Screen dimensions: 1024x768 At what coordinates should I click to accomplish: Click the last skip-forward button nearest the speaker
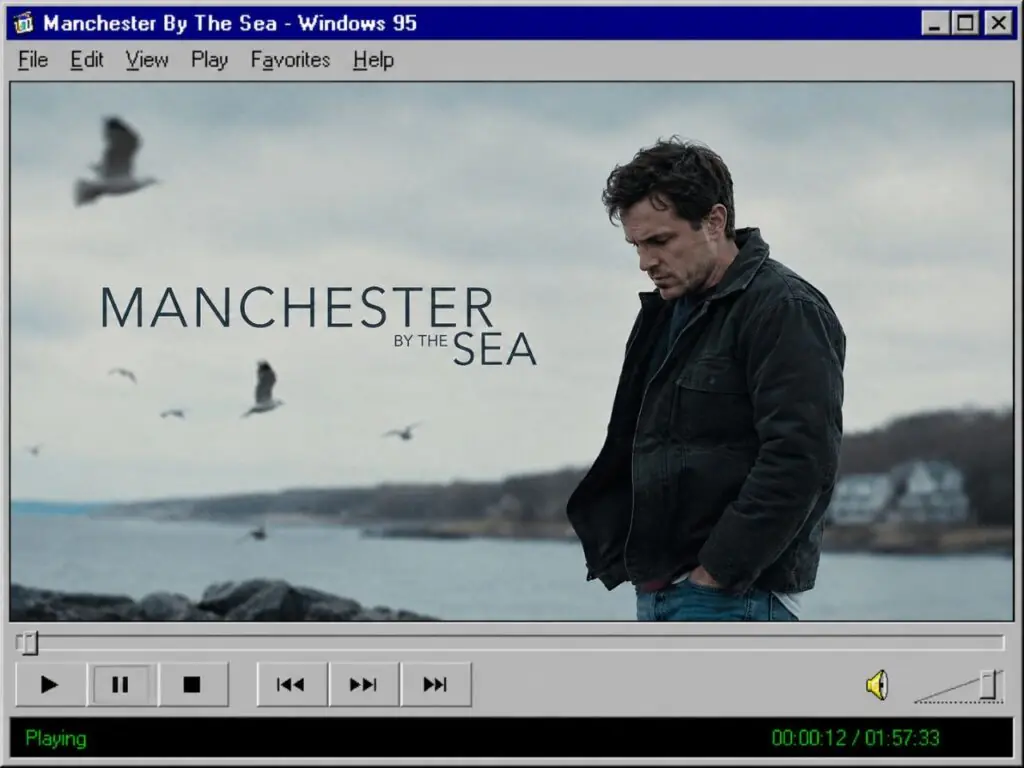pyautogui.click(x=436, y=684)
